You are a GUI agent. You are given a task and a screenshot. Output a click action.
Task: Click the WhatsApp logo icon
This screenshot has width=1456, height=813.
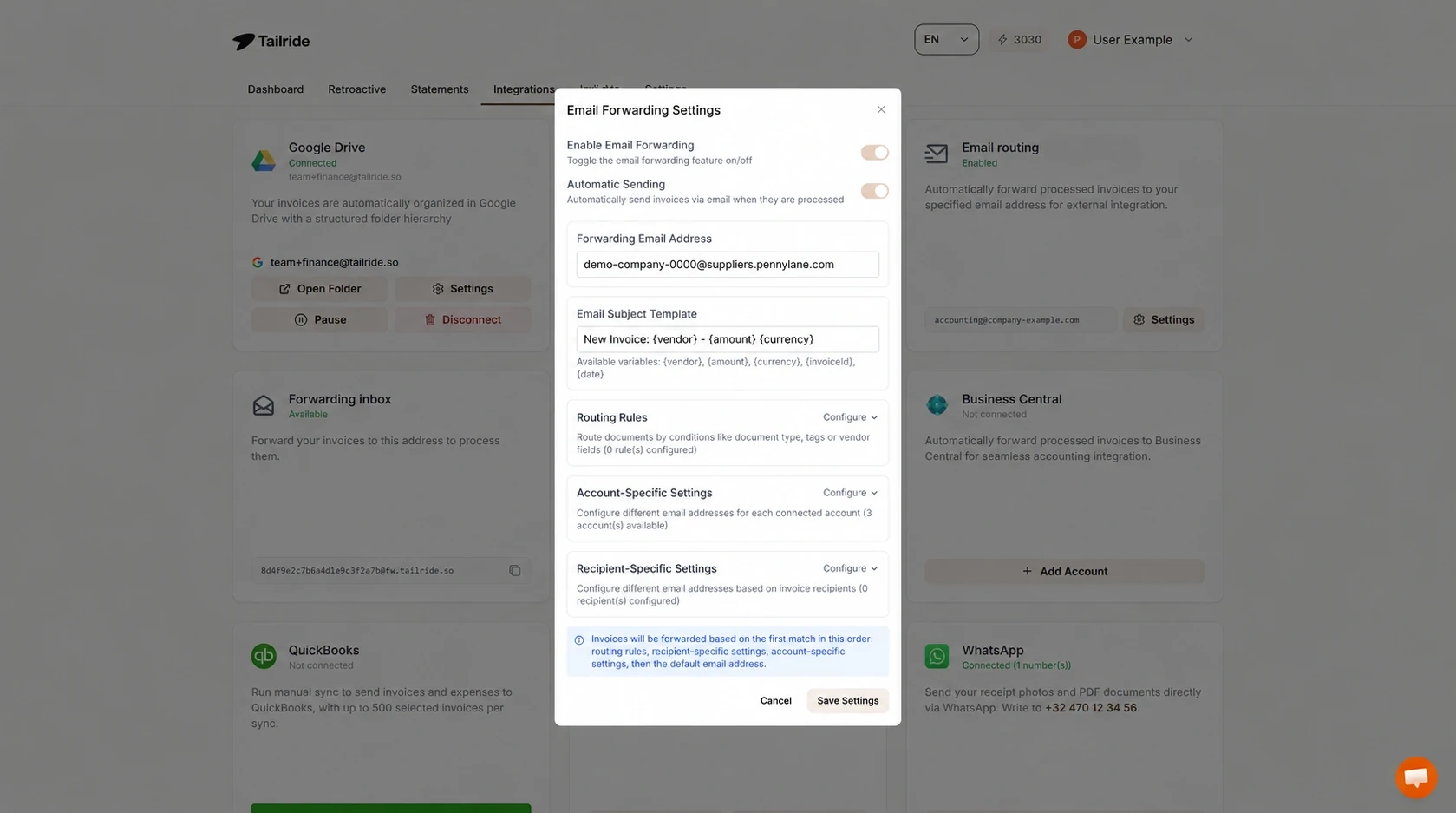click(937, 656)
